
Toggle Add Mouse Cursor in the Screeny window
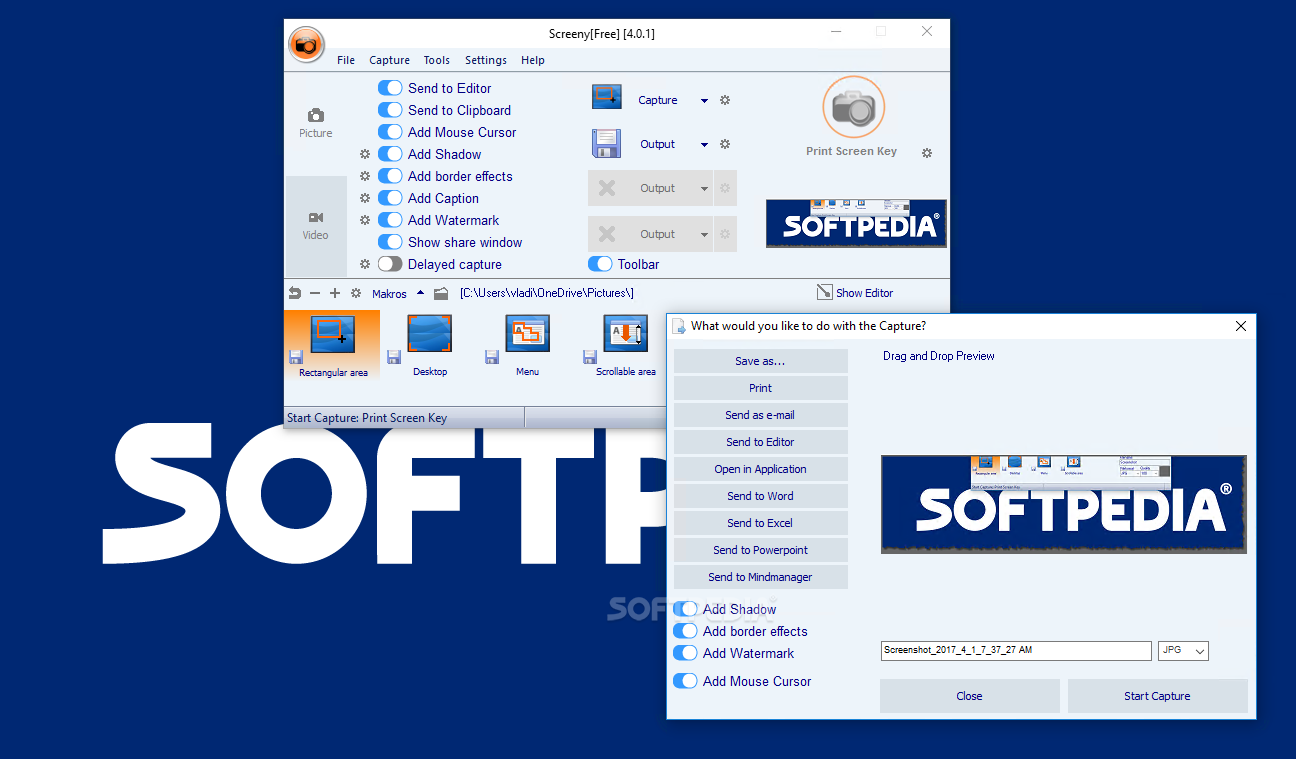pos(390,132)
